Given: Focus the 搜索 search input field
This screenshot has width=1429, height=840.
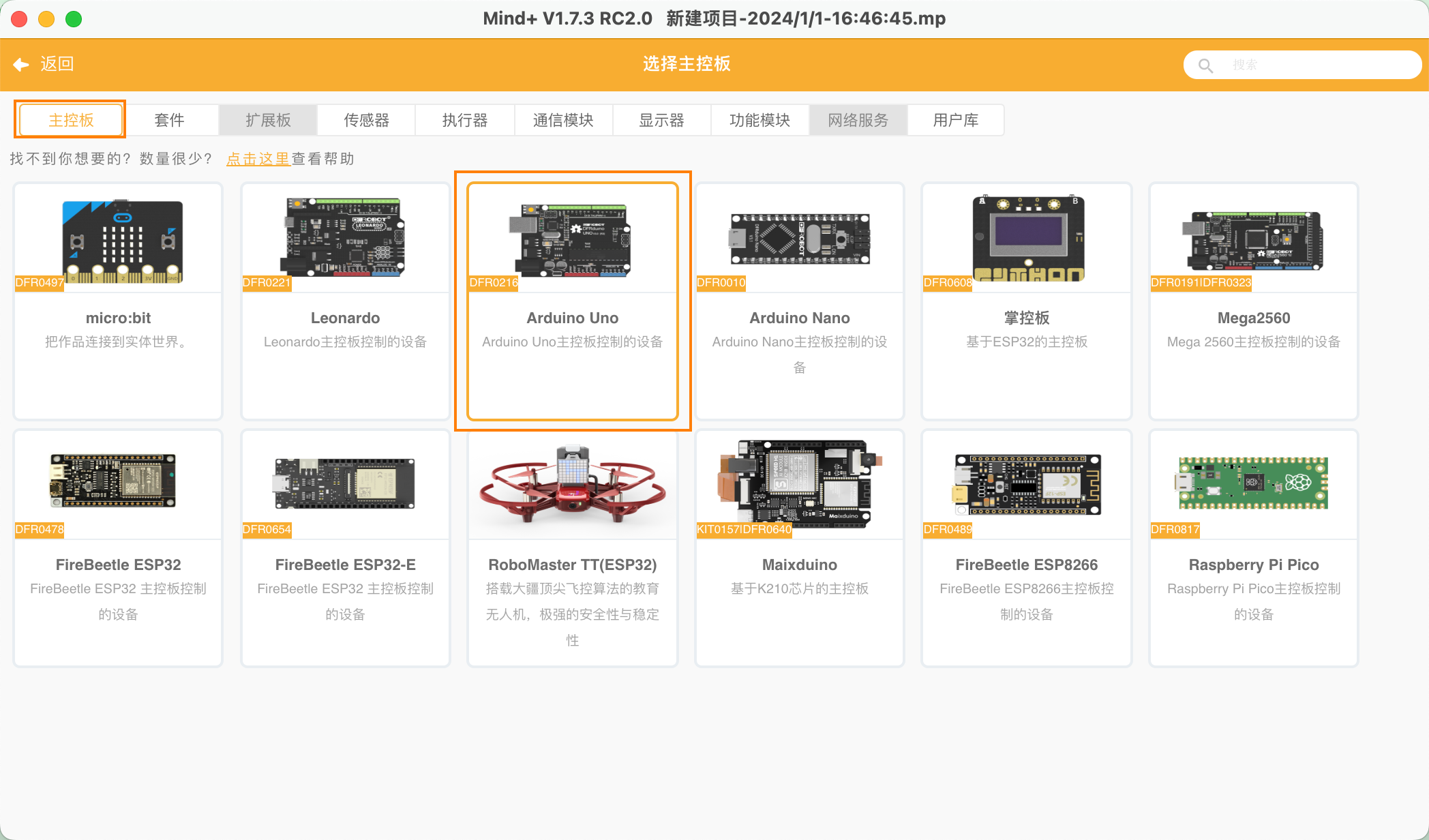Looking at the screenshot, I should 1302,65.
